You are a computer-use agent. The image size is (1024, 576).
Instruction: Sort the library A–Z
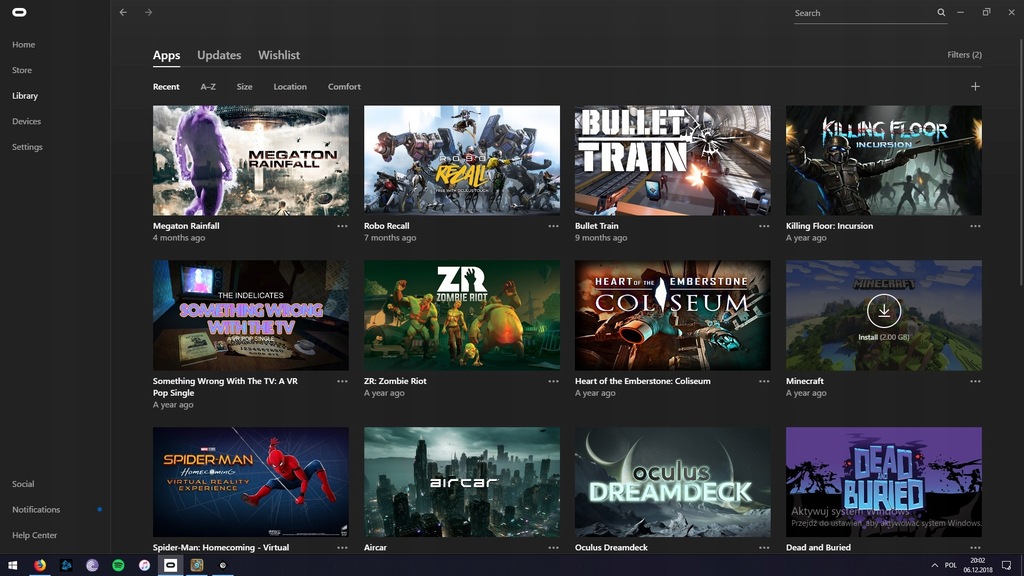coord(208,86)
